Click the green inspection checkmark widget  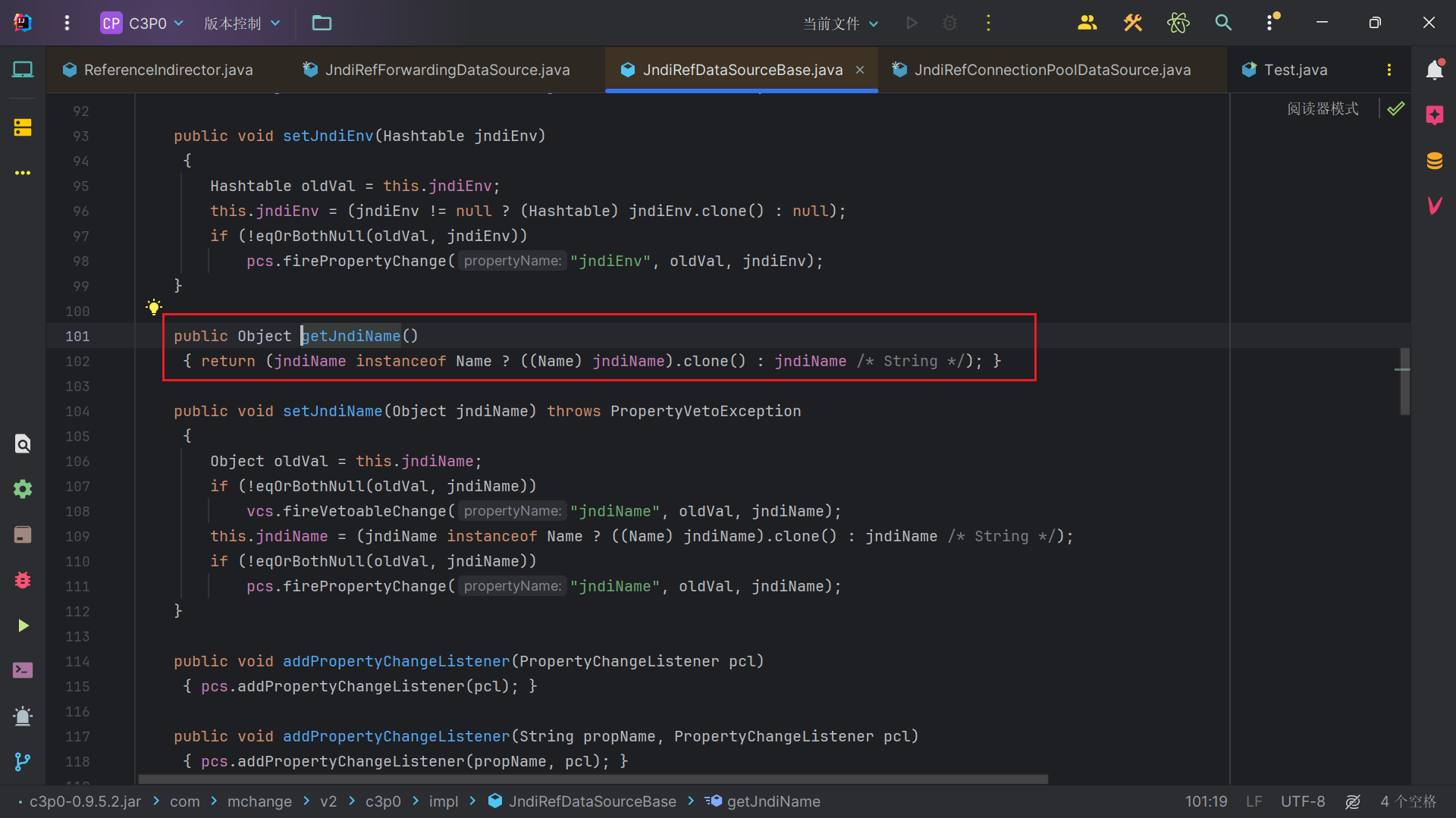[x=1396, y=108]
